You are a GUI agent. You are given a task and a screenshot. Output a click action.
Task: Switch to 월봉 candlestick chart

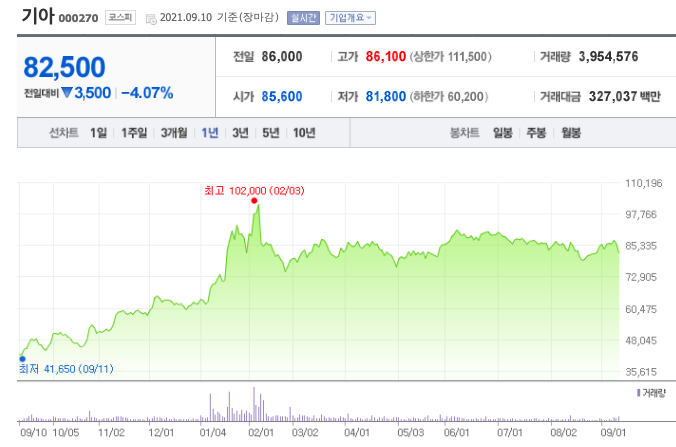point(571,133)
